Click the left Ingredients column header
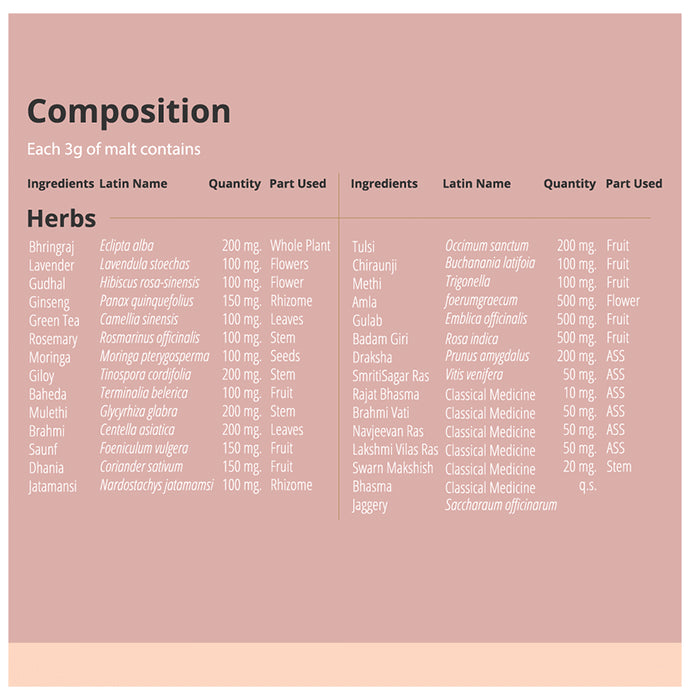Viewport: 690px width, 700px height. point(60,184)
